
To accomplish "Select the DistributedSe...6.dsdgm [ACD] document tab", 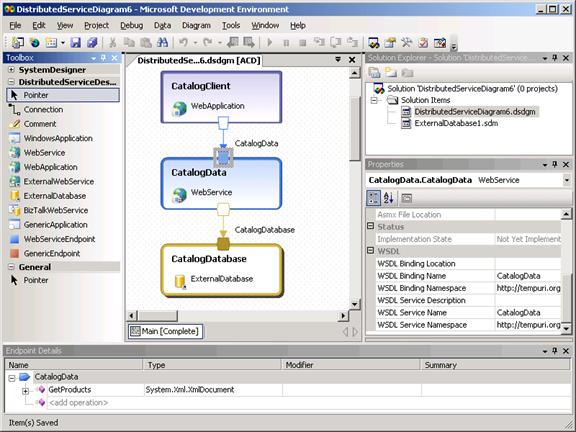I will (199, 60).
